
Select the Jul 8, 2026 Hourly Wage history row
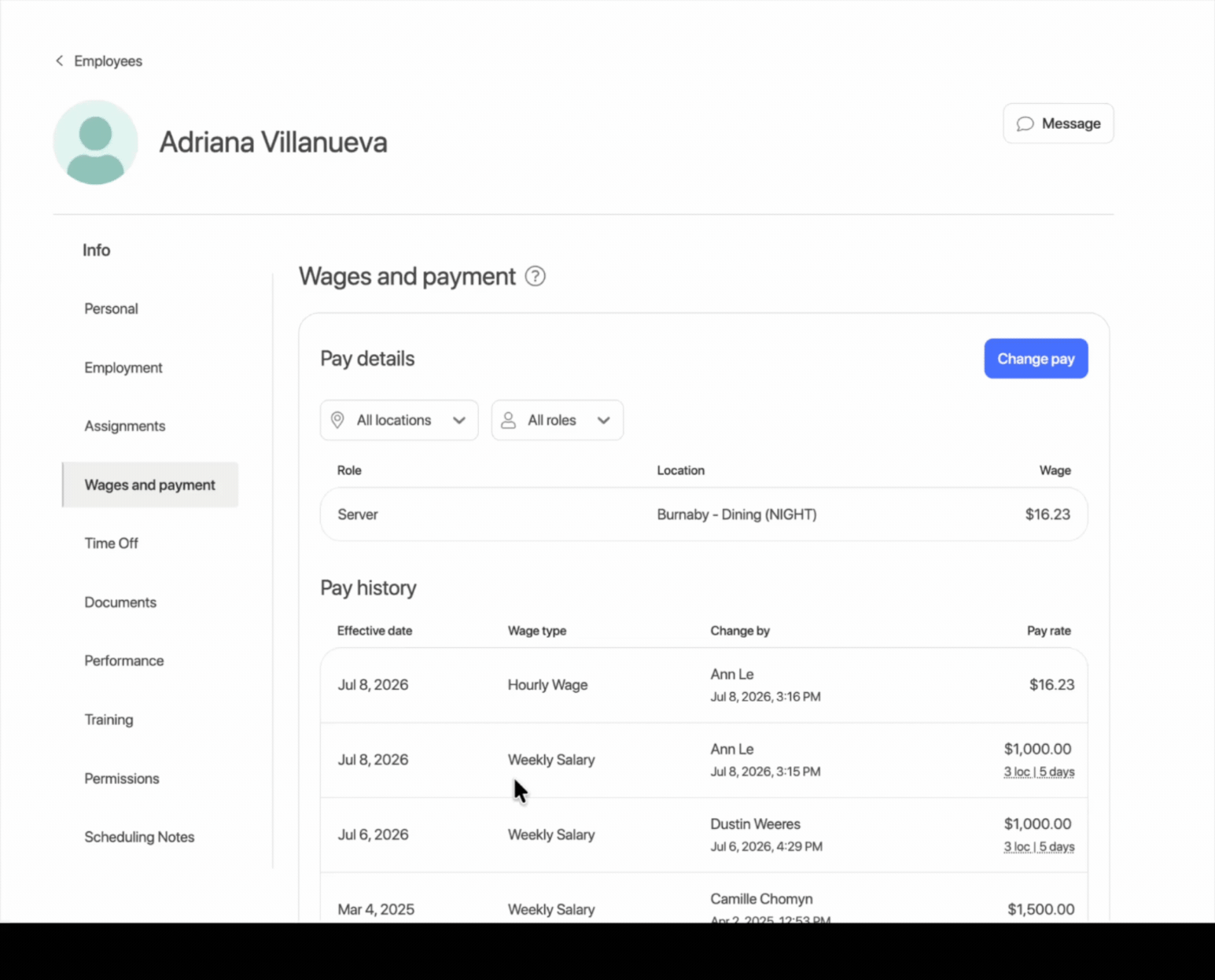704,685
